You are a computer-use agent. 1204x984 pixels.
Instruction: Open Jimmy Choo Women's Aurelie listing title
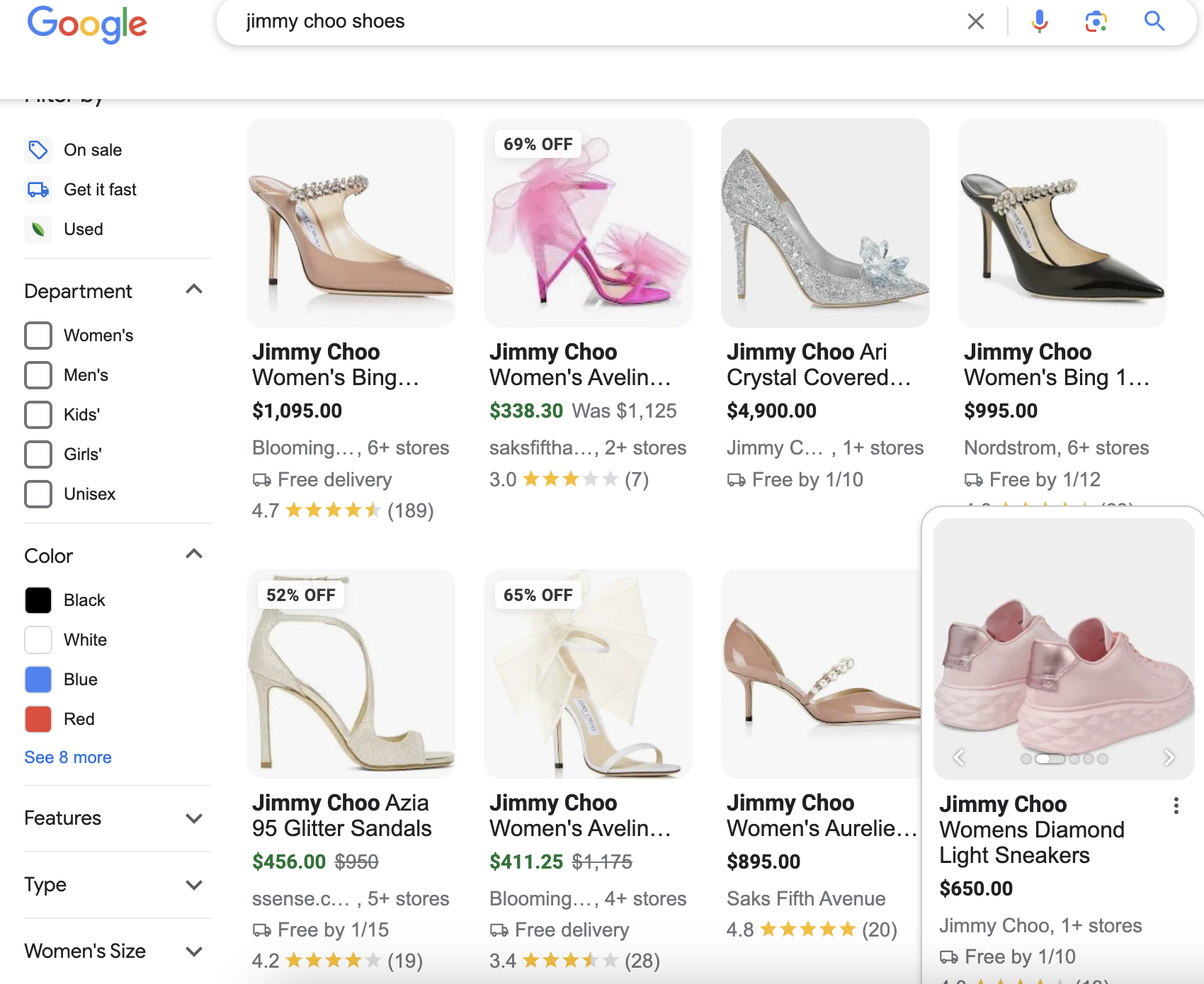[x=822, y=816]
